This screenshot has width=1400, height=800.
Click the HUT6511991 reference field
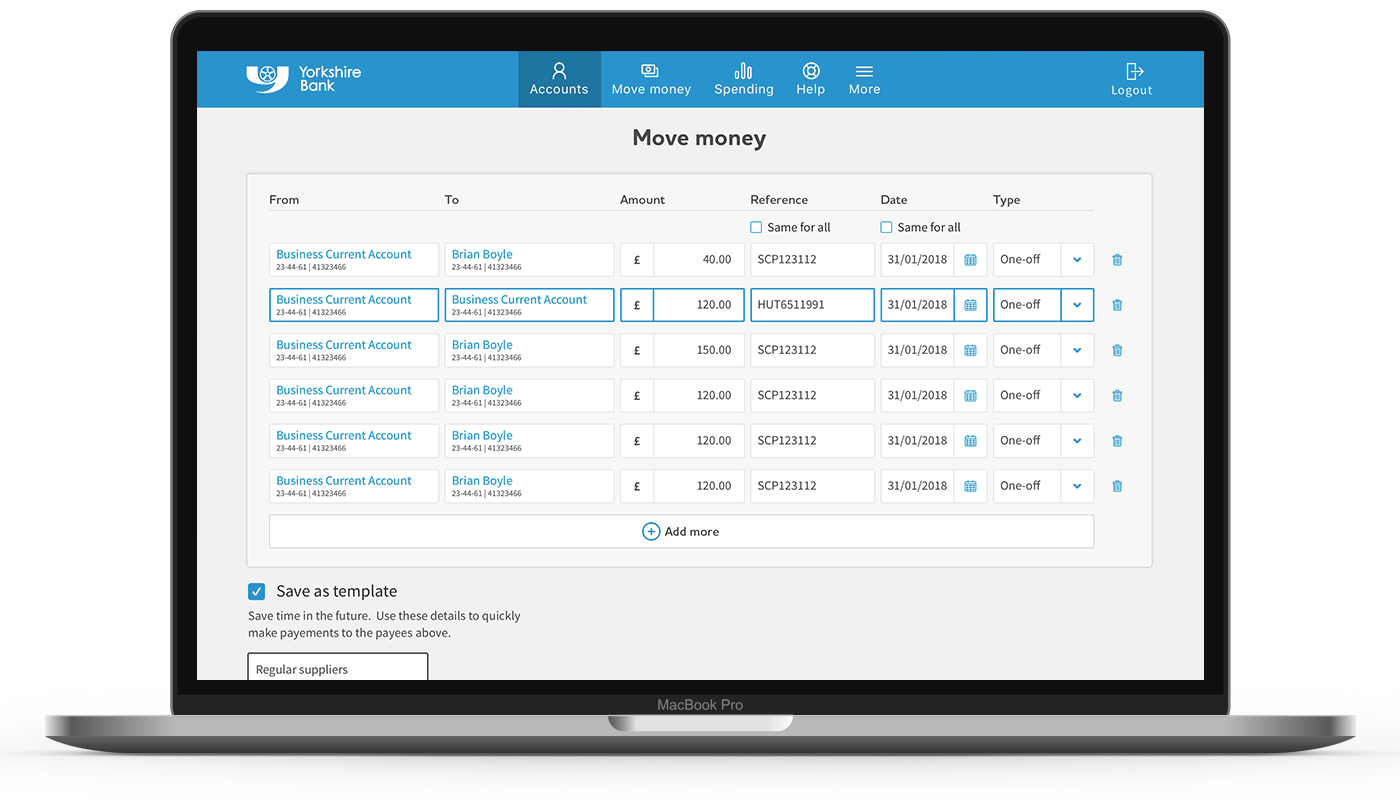[x=812, y=305]
